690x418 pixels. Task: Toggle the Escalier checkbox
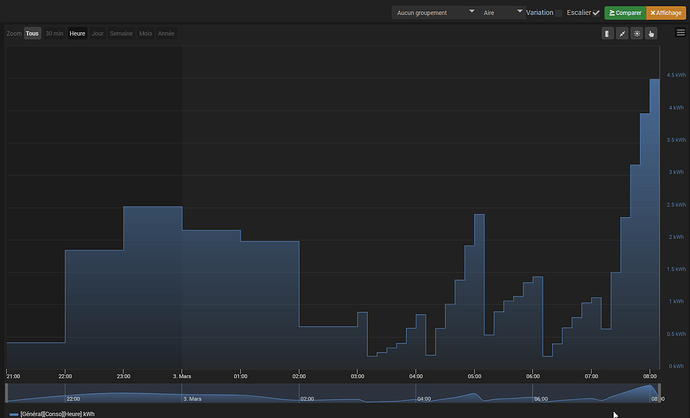[596, 13]
